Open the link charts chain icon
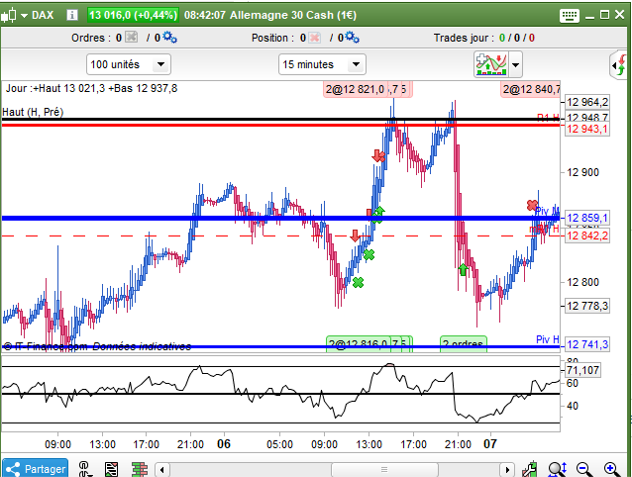Screen dimensions: 632x477 coord(84,469)
